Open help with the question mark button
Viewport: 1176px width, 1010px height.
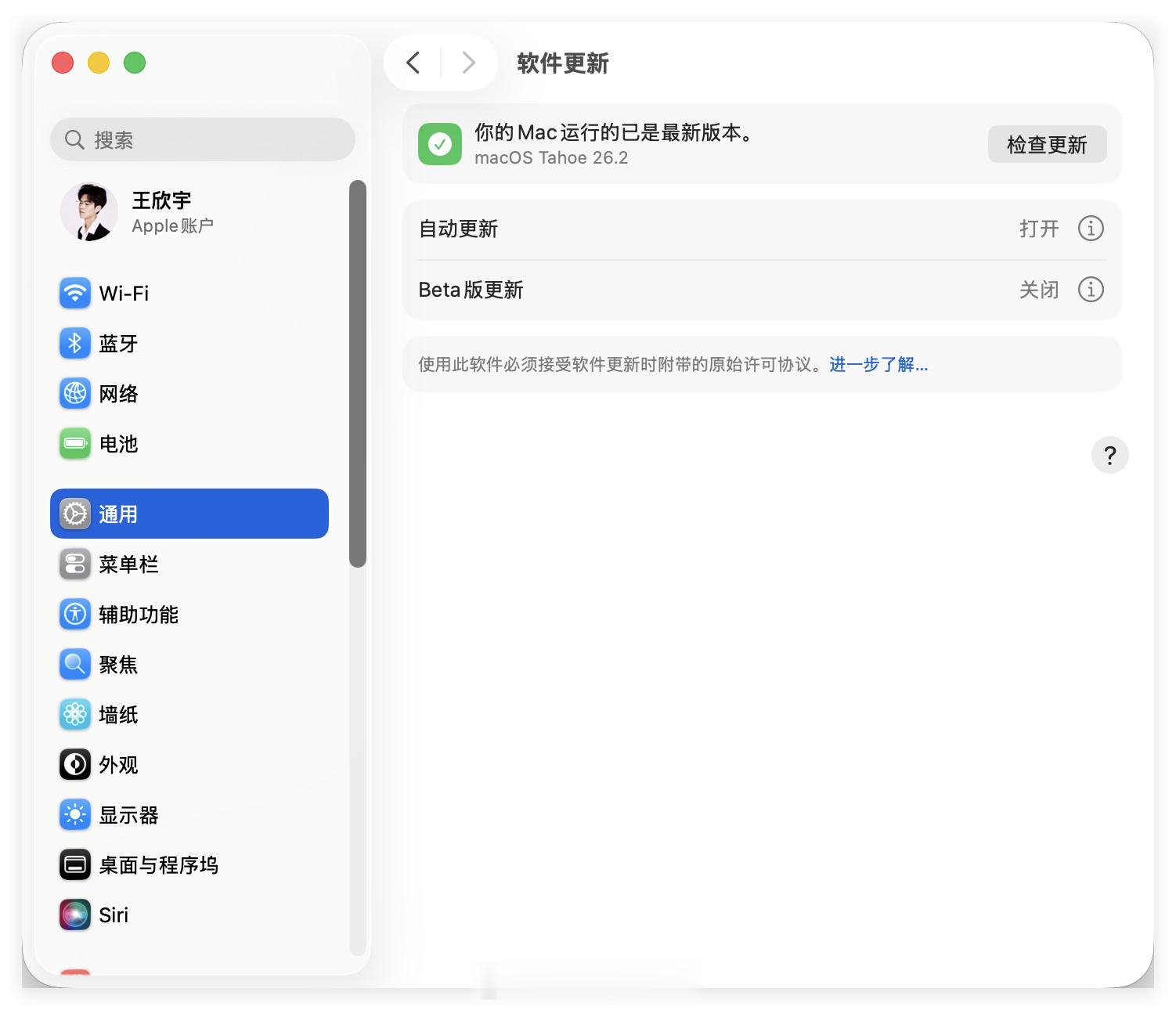coord(1109,455)
